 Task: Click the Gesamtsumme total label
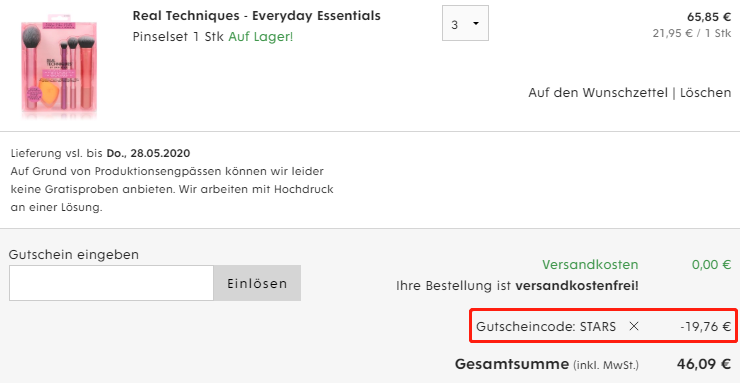point(512,364)
